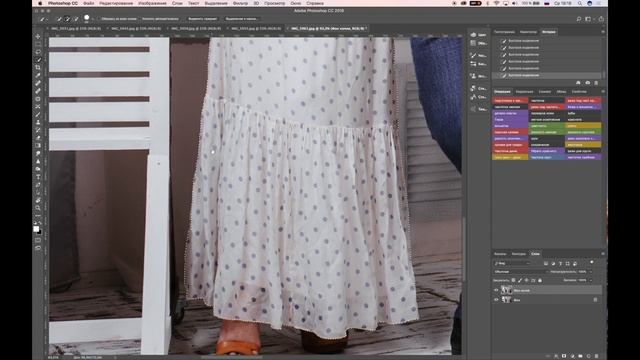Click the layer opacity value field

click(x=582, y=272)
